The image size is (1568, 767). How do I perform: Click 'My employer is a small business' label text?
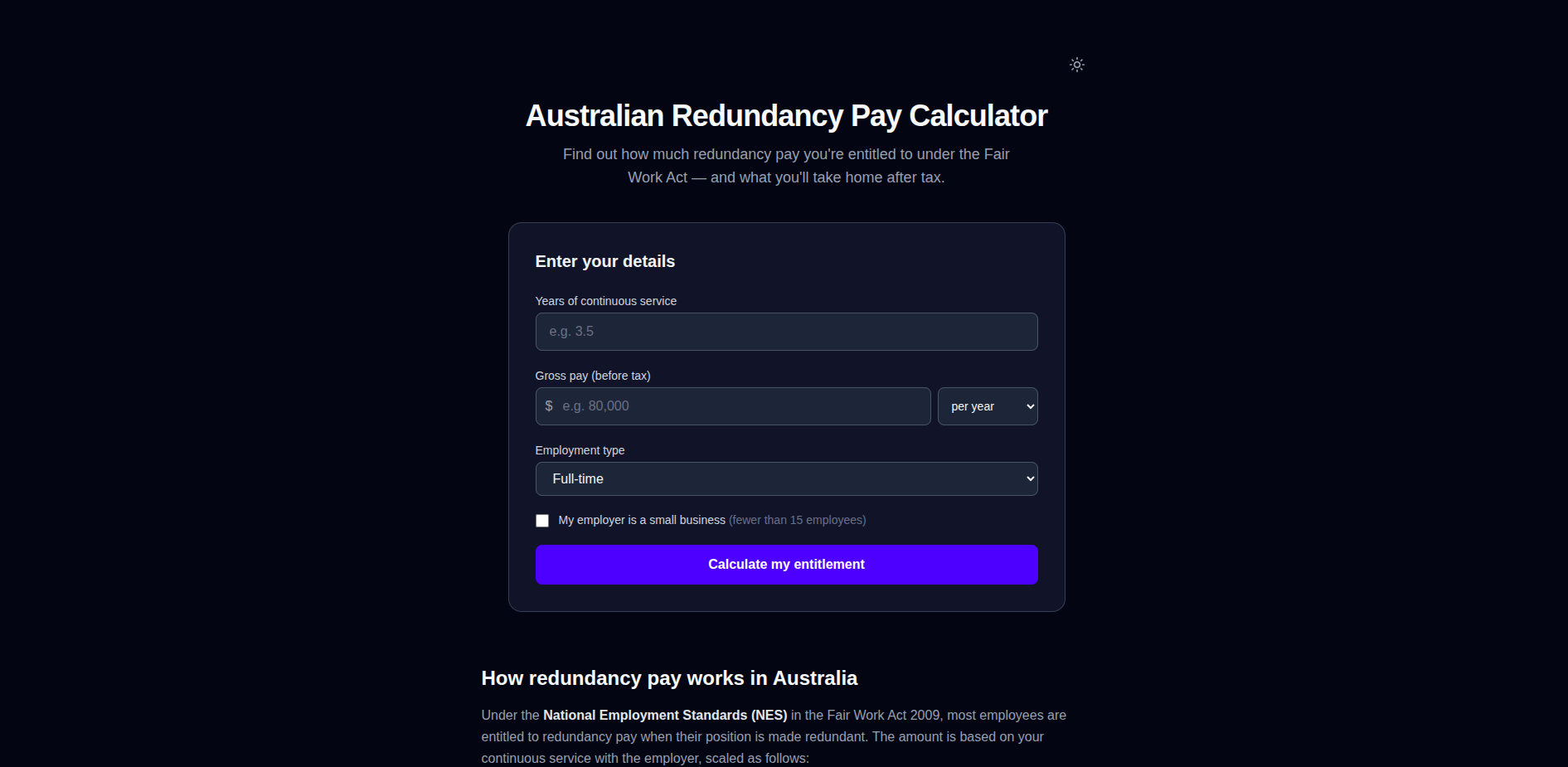click(x=642, y=520)
